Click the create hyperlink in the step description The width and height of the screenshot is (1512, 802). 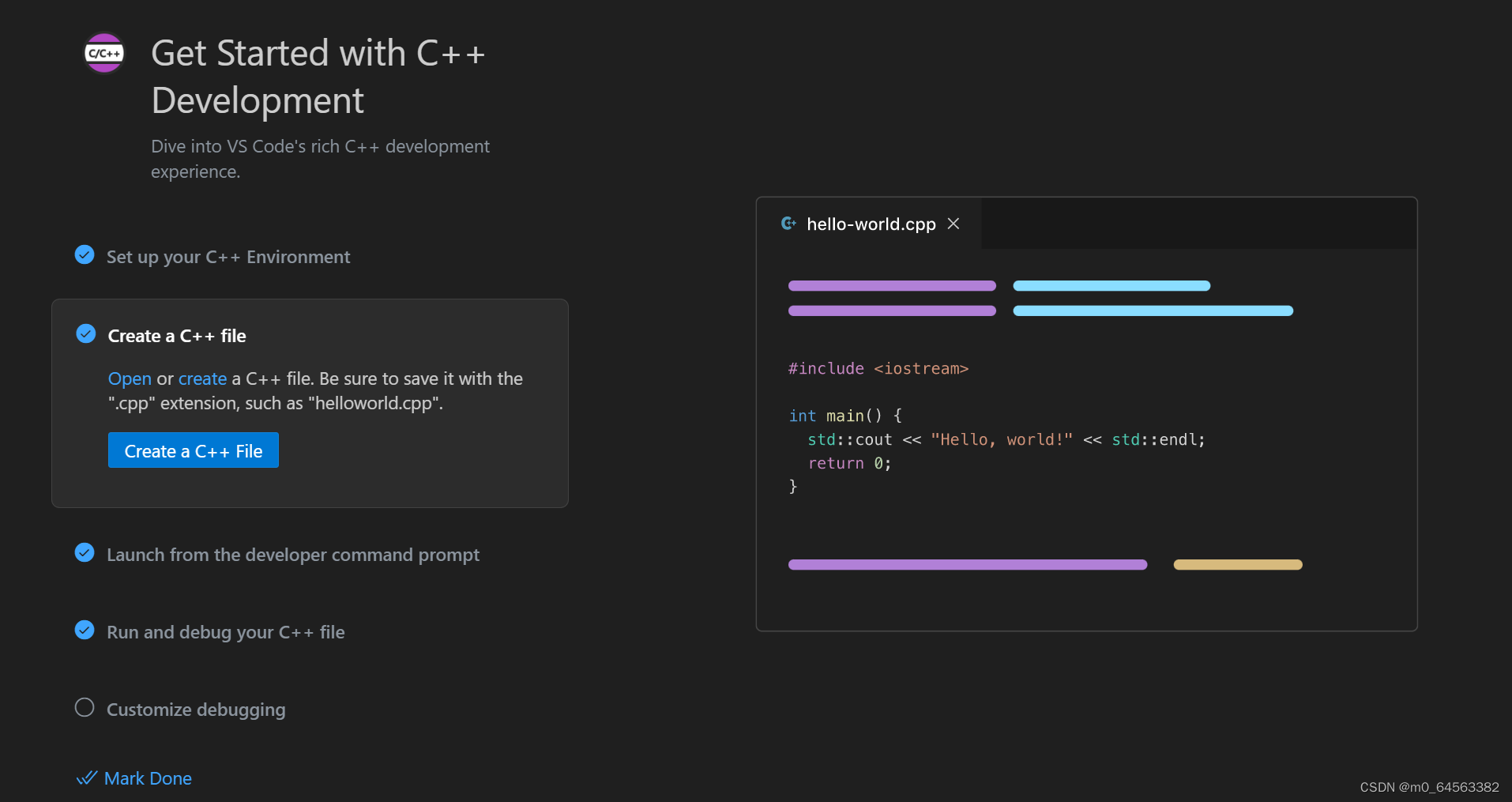pos(202,378)
